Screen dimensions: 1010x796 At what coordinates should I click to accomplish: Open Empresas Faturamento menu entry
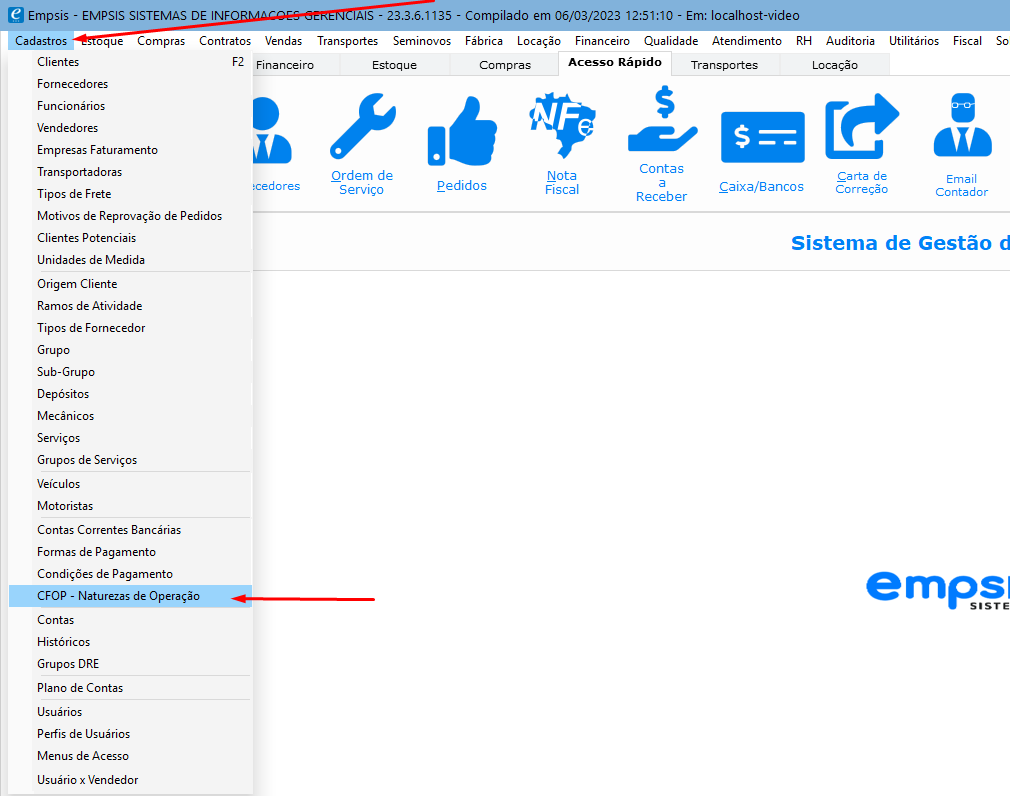pyautogui.click(x=129, y=149)
